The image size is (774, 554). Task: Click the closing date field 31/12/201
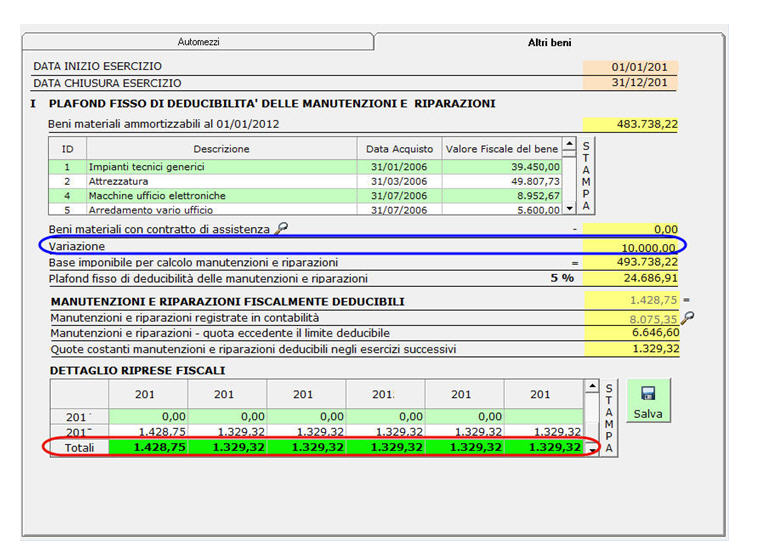pyautogui.click(x=630, y=82)
